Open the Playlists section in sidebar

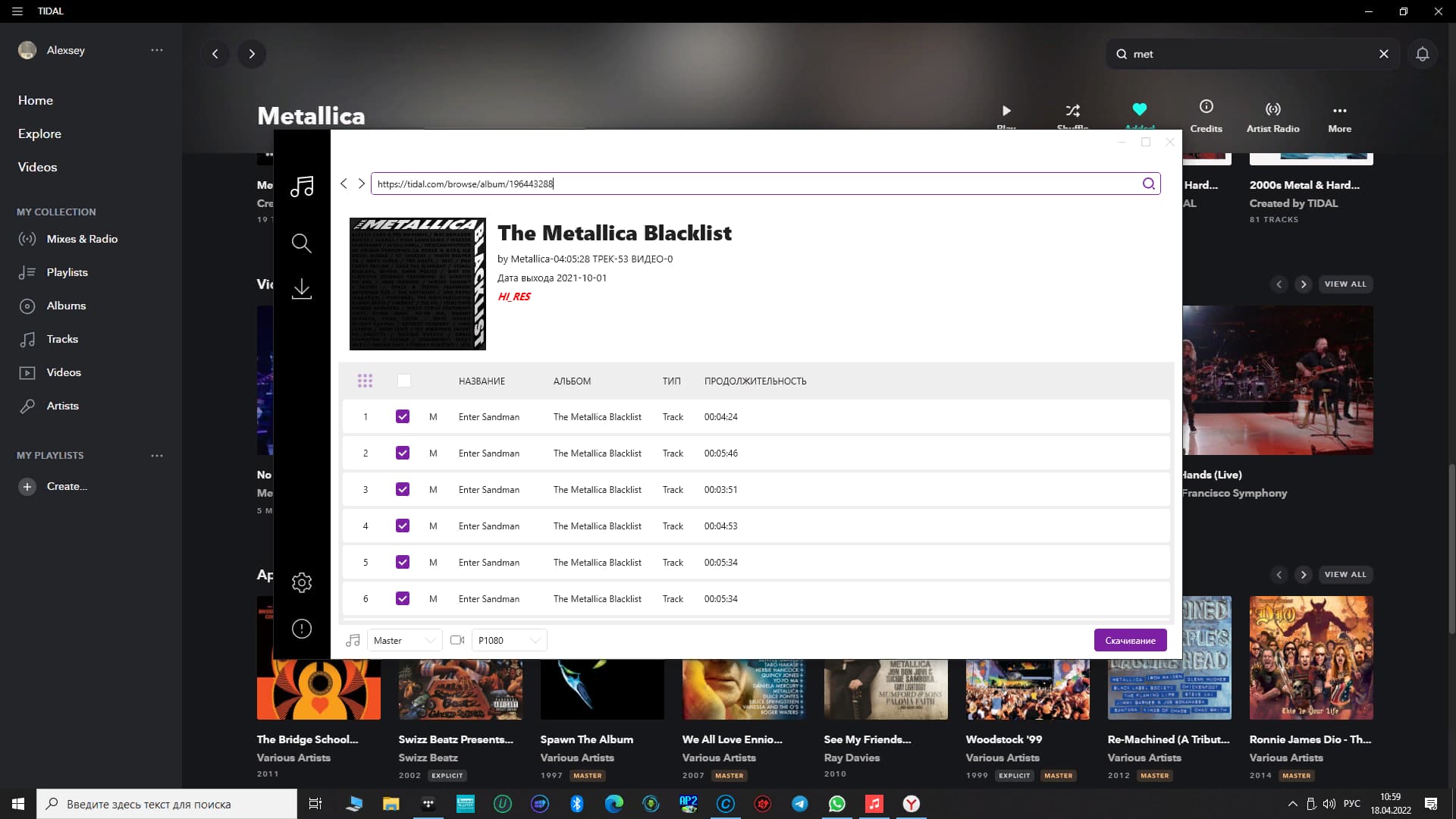coord(66,271)
